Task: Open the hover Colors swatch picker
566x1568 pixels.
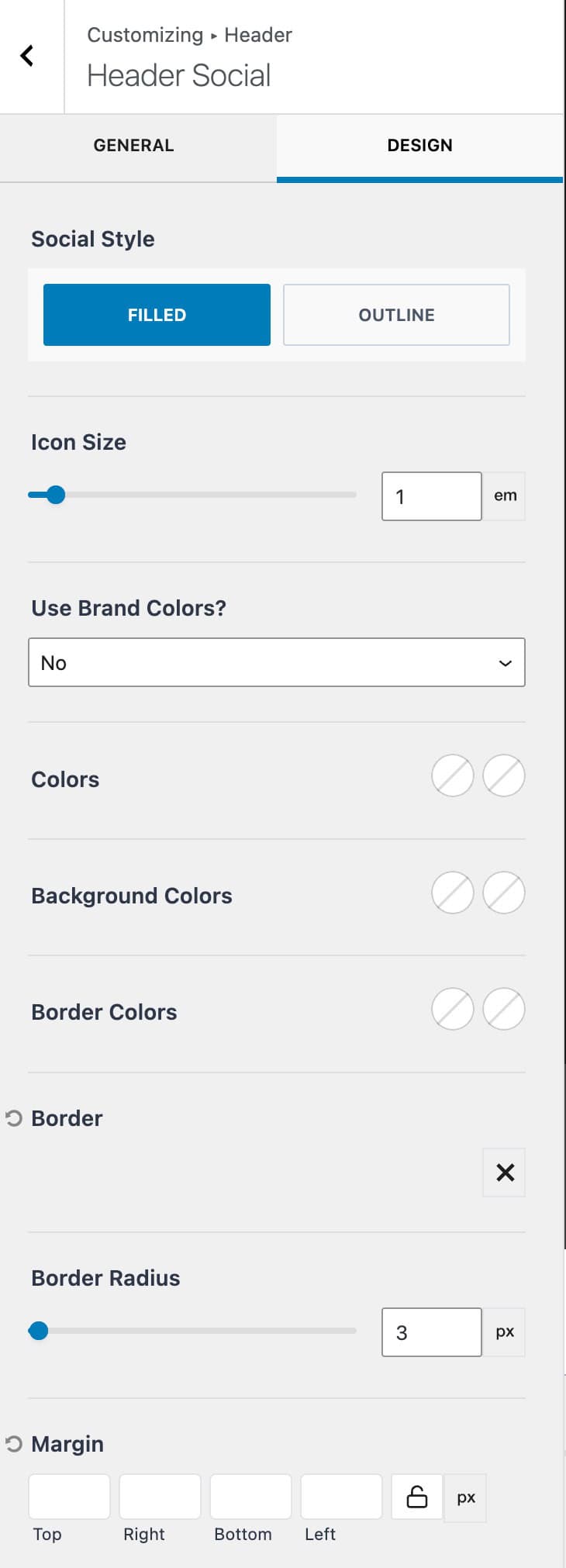Action: (503, 775)
